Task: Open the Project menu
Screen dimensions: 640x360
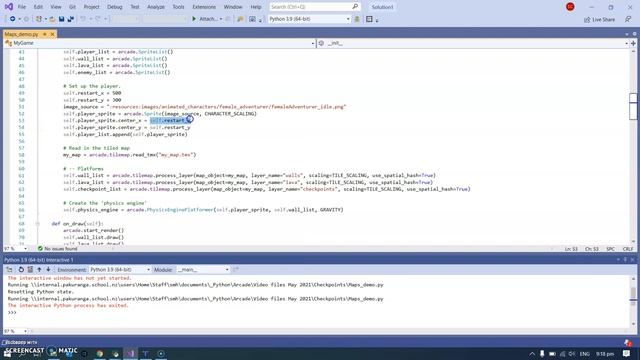Action: tap(91, 7)
